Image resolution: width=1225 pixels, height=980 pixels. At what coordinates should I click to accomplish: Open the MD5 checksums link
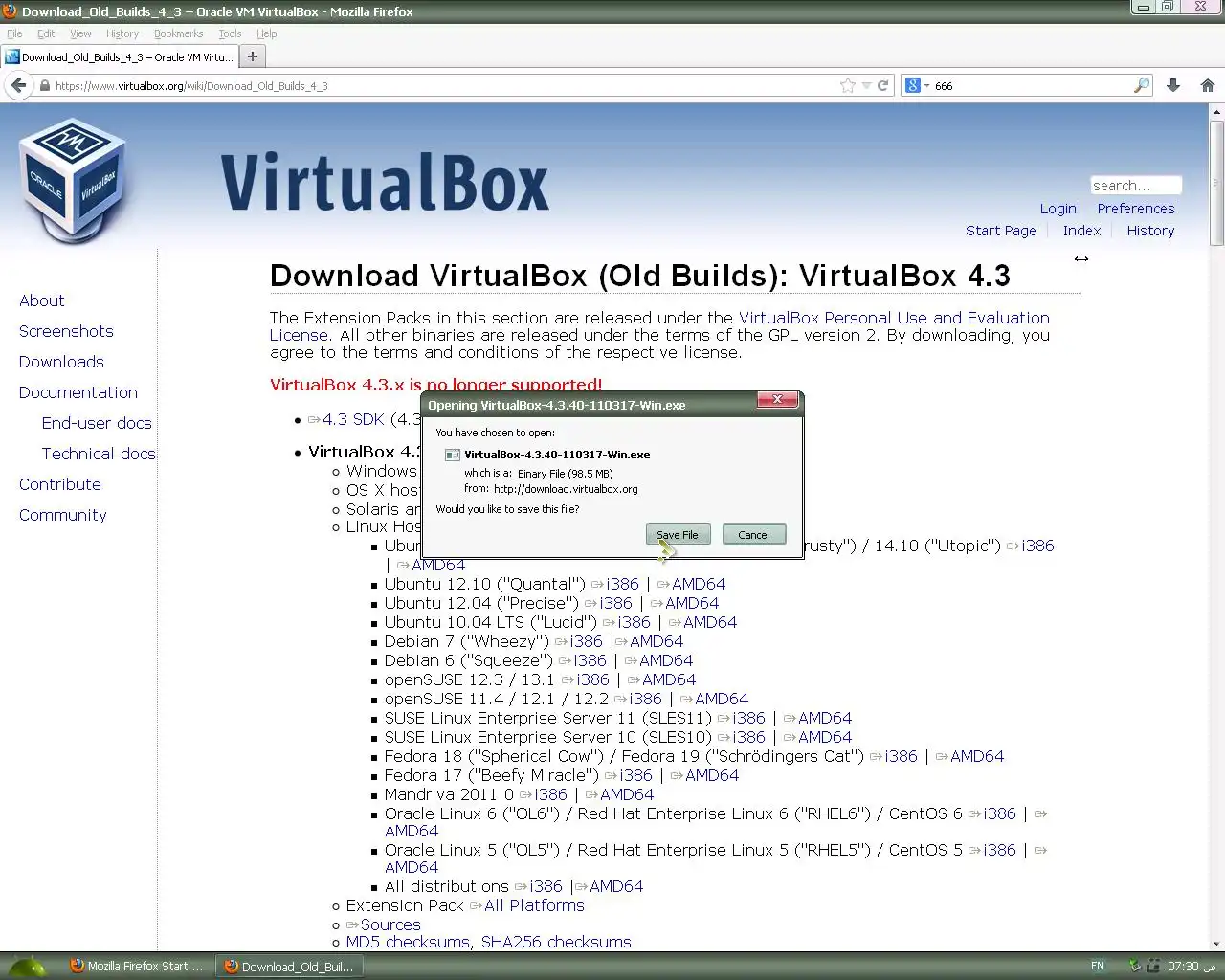pyautogui.click(x=408, y=942)
